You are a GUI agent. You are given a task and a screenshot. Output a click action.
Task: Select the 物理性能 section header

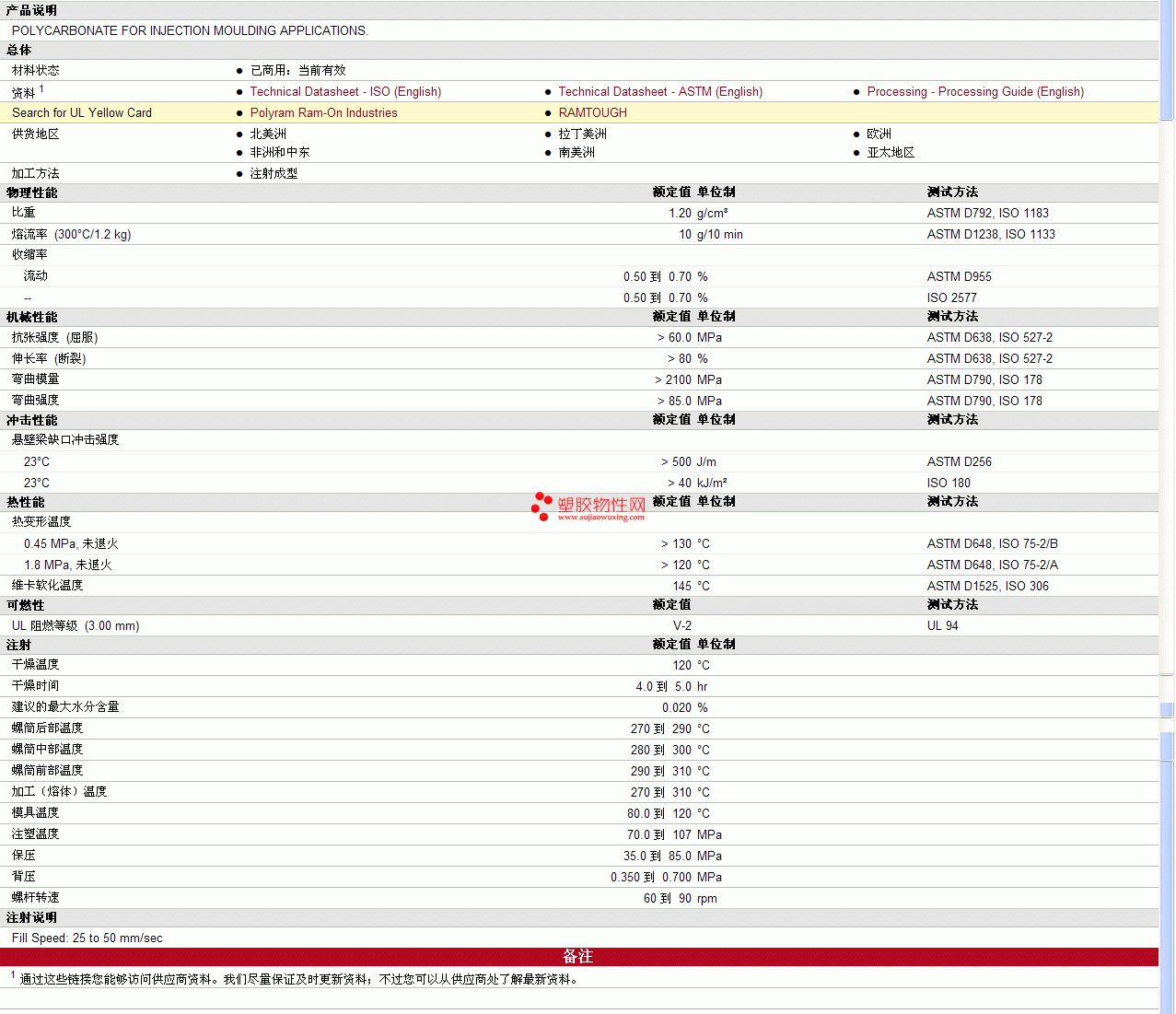click(x=32, y=192)
